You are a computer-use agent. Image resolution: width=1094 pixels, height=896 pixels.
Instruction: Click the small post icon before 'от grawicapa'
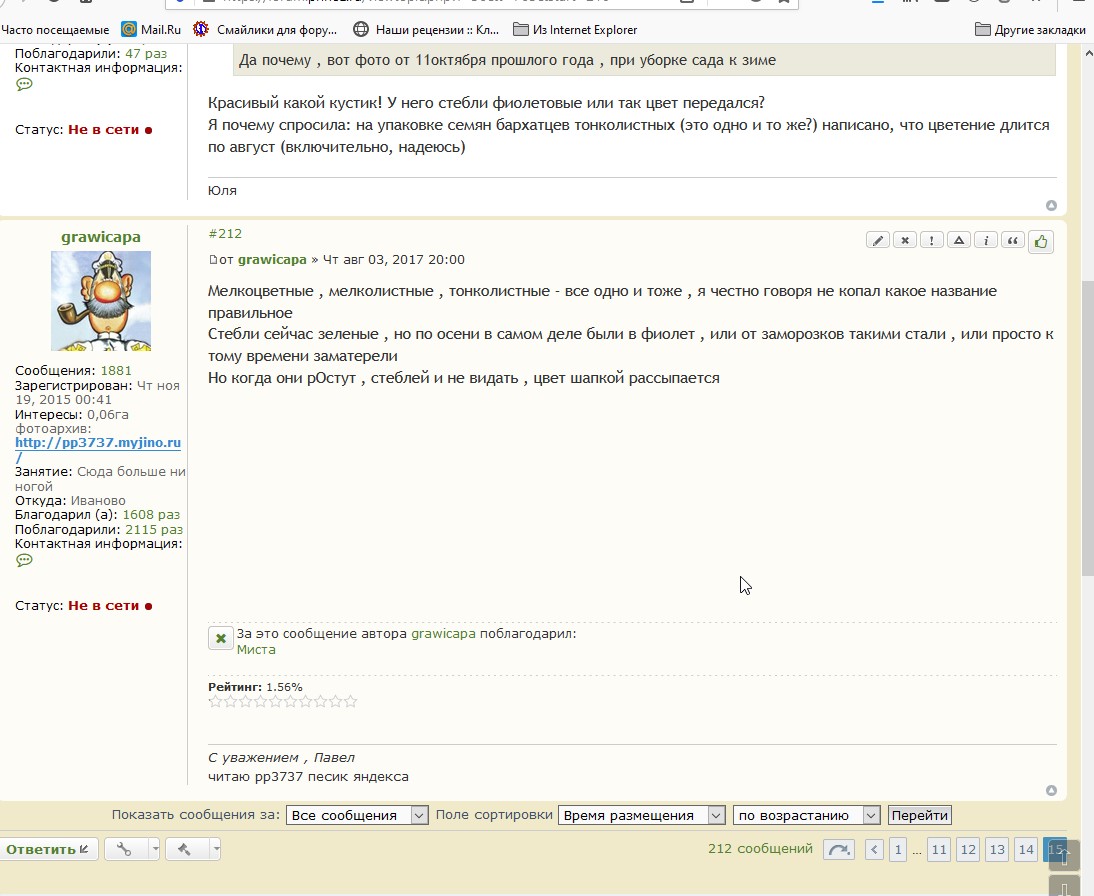tap(213, 260)
